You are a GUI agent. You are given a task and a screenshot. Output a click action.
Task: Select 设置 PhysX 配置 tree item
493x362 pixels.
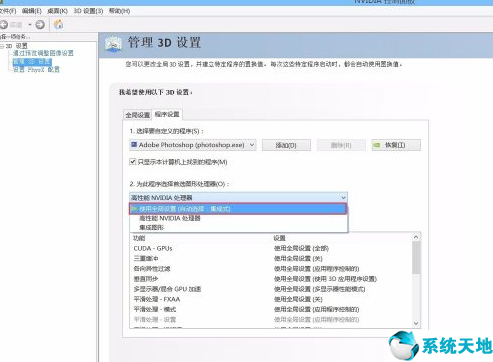point(36,70)
